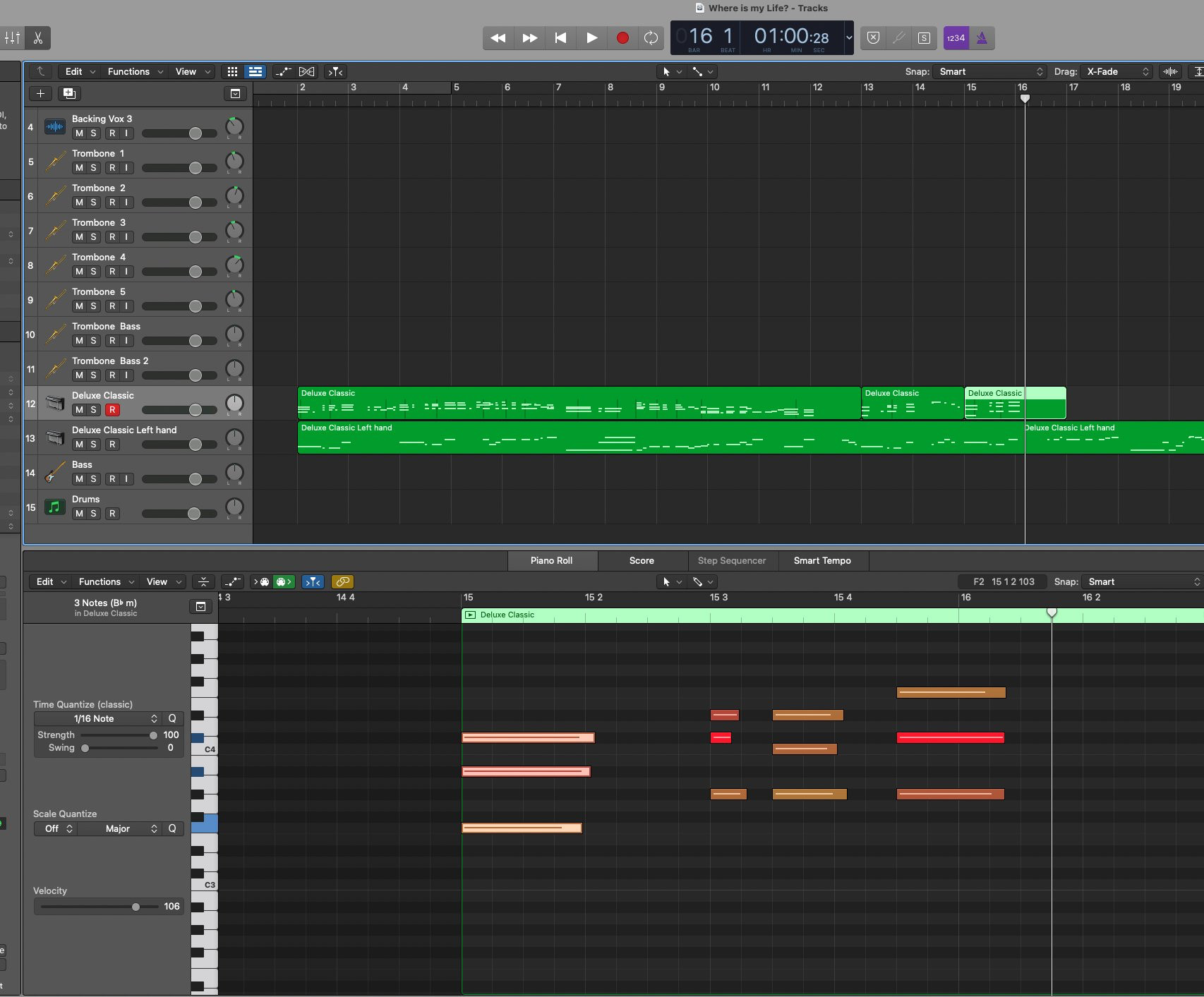Mute the Trombone 1 track
The height and width of the screenshot is (997, 1204).
(x=79, y=168)
